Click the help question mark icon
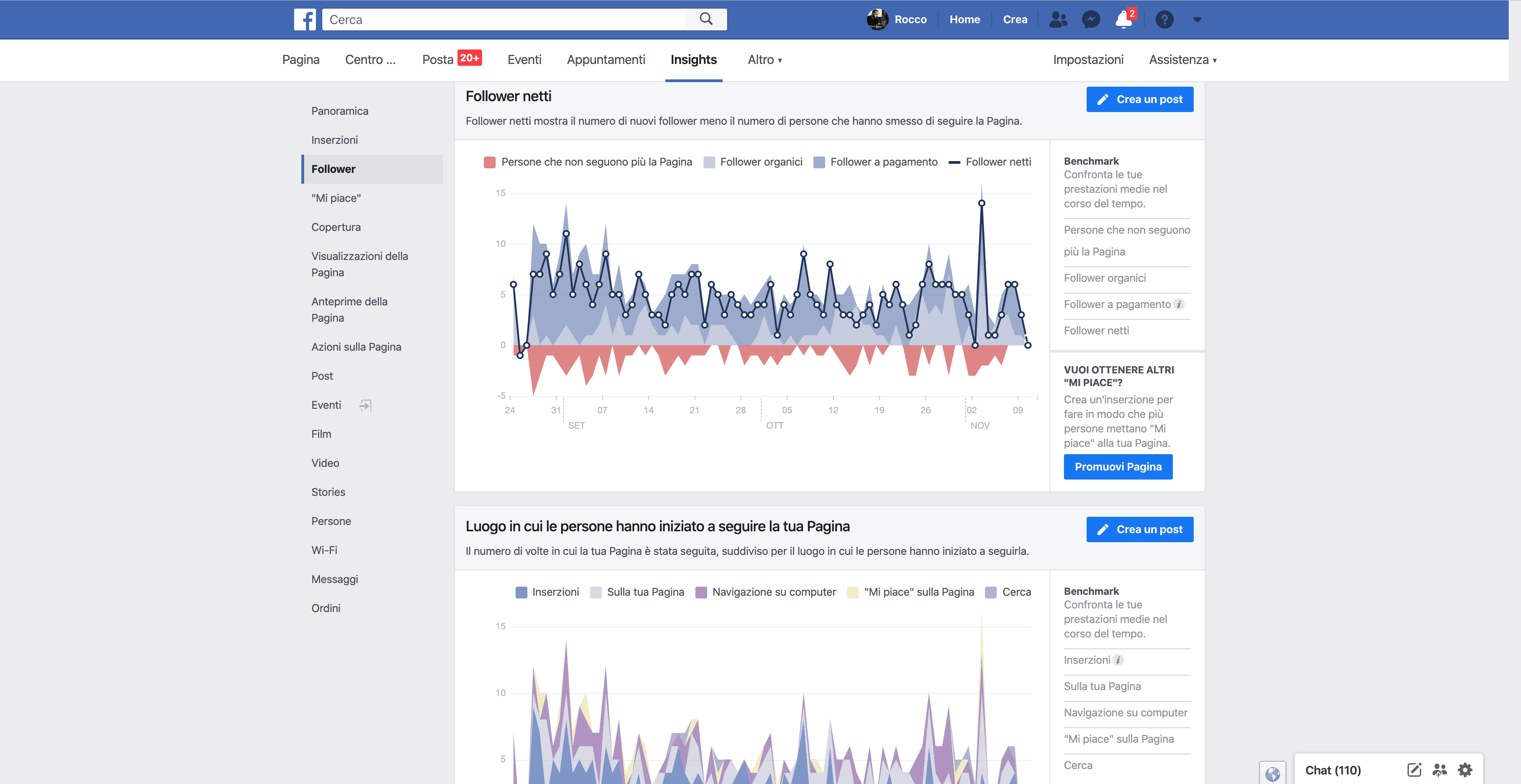The image size is (1521, 784). pyautogui.click(x=1164, y=20)
